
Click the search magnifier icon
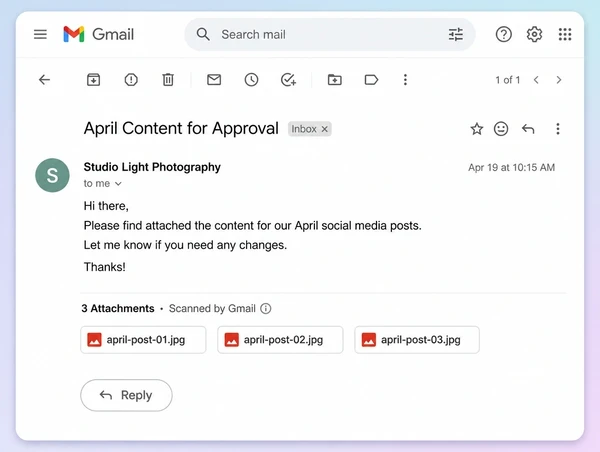pos(203,34)
